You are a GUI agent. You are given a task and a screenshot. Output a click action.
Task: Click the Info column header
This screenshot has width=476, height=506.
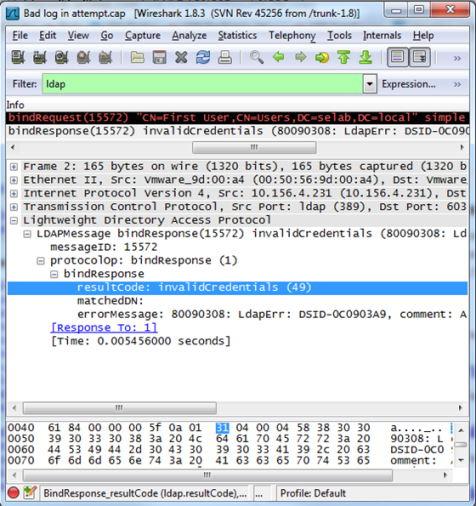(15, 105)
